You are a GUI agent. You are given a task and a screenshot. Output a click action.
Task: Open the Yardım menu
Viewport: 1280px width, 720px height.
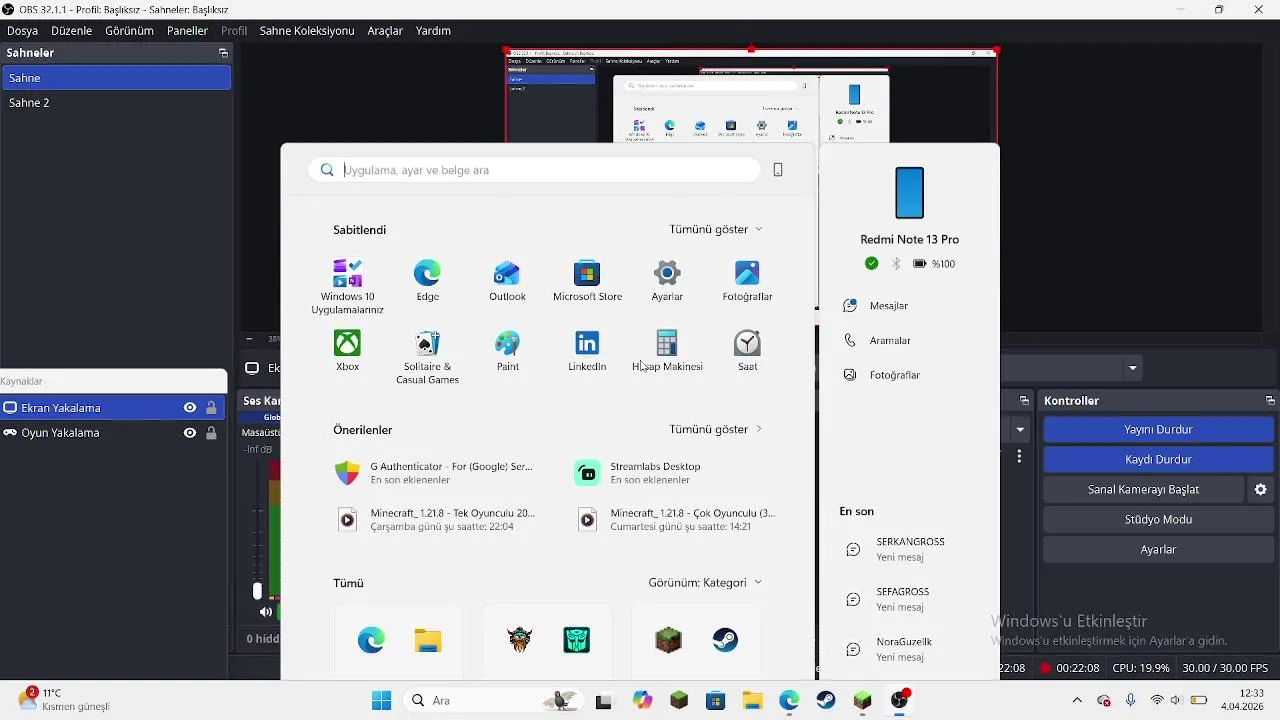pos(433,31)
